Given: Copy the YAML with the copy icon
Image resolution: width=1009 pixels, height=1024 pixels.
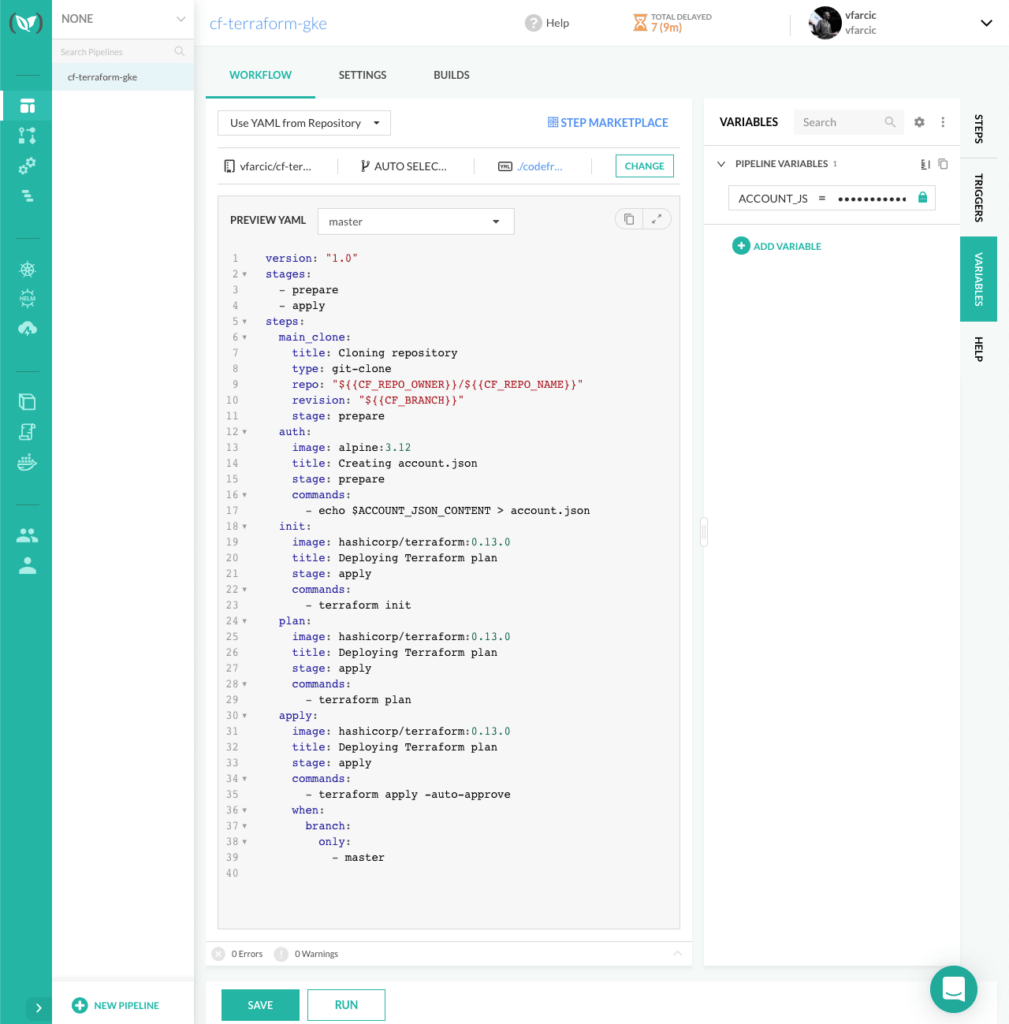Looking at the screenshot, I should [x=628, y=219].
